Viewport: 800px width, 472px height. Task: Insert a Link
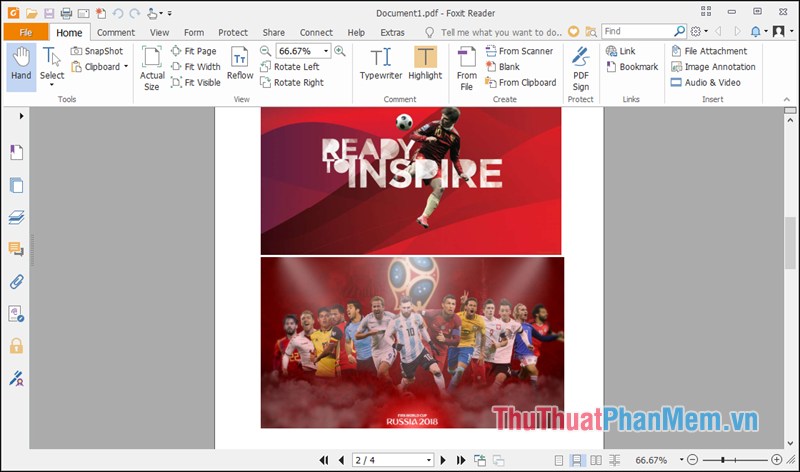(x=620, y=51)
